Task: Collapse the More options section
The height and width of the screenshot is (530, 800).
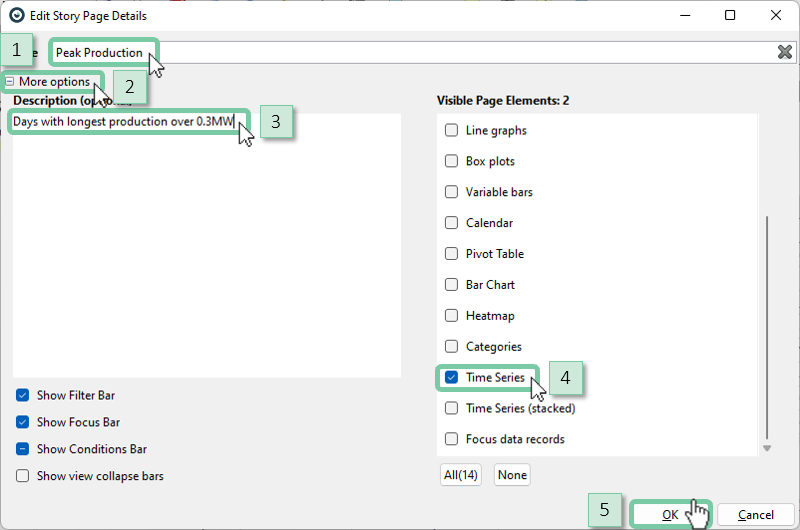Action: coord(10,82)
